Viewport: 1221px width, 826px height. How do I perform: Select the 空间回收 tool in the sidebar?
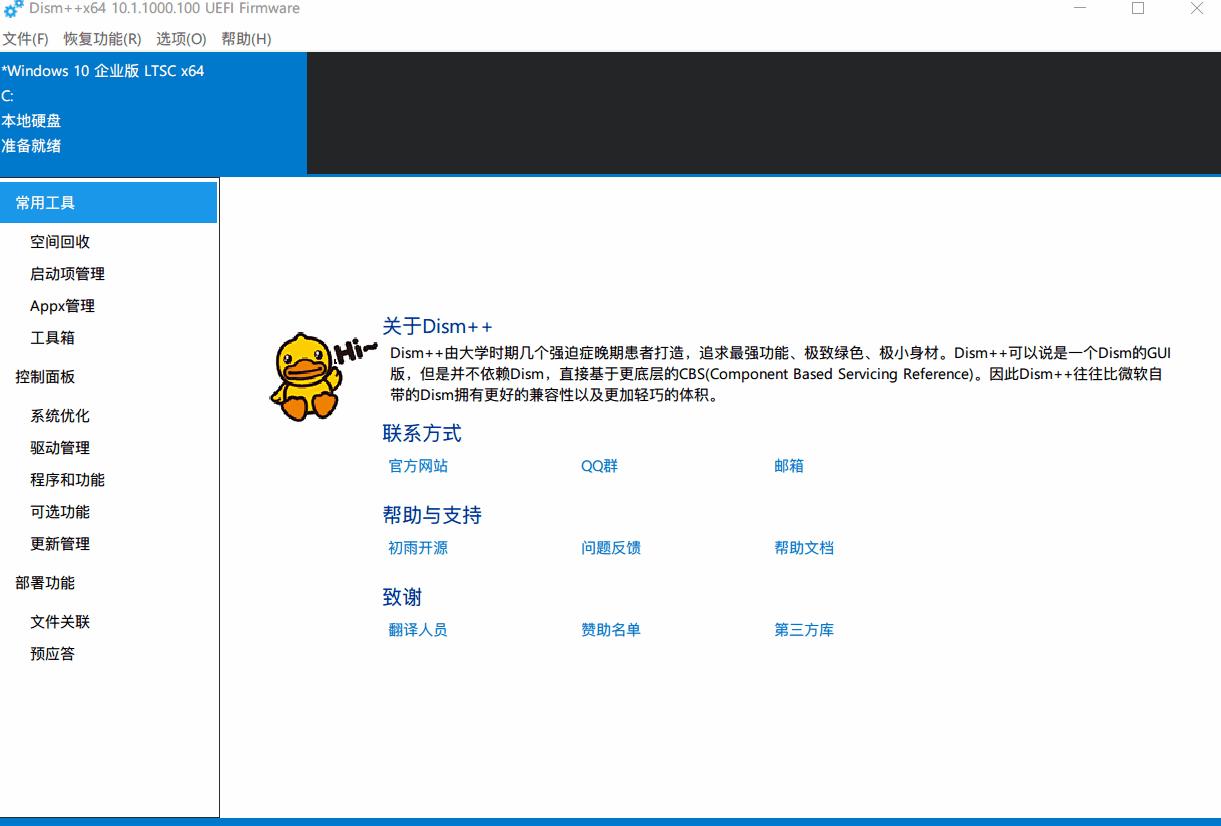[62, 241]
